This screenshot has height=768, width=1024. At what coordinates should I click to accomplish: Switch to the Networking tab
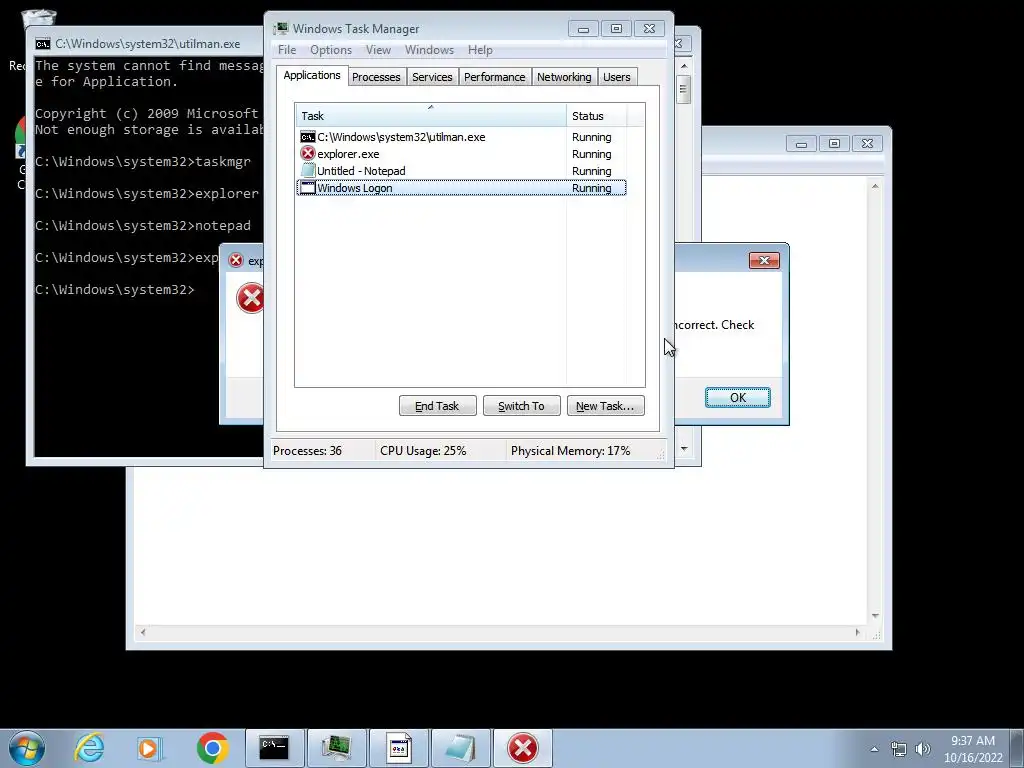[x=564, y=77]
